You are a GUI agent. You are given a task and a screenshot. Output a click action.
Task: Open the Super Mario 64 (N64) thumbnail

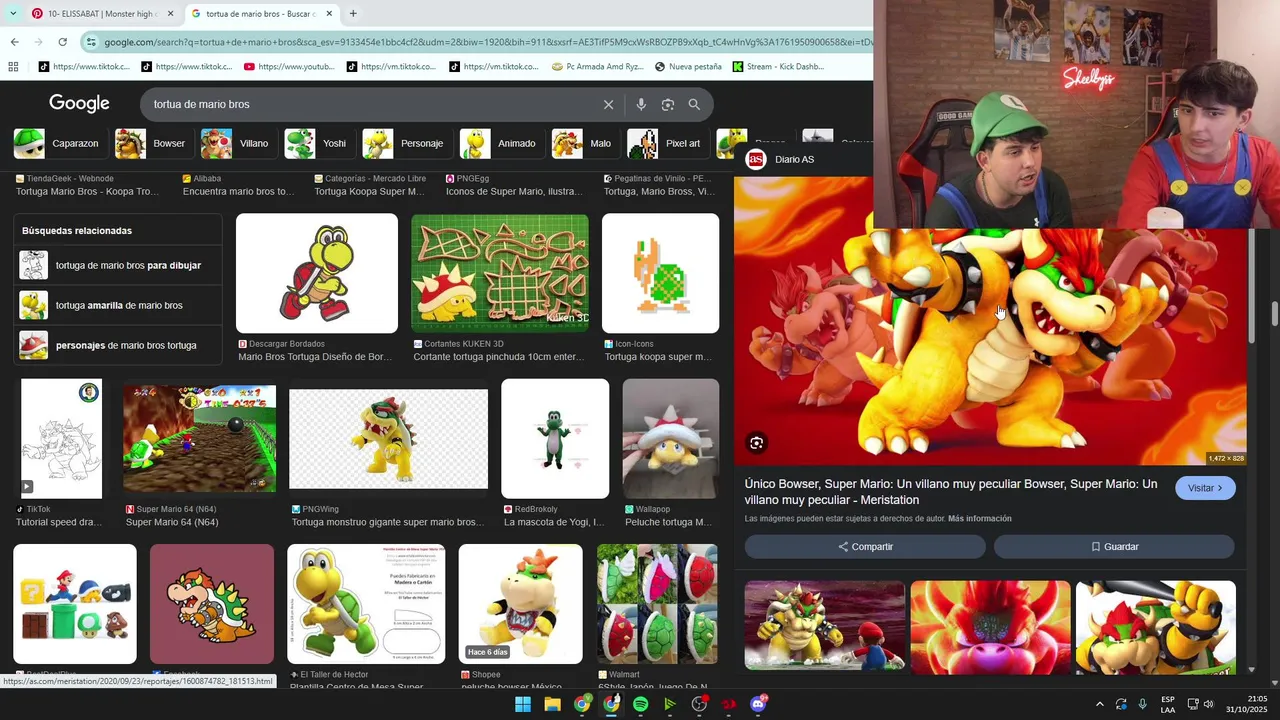point(199,439)
